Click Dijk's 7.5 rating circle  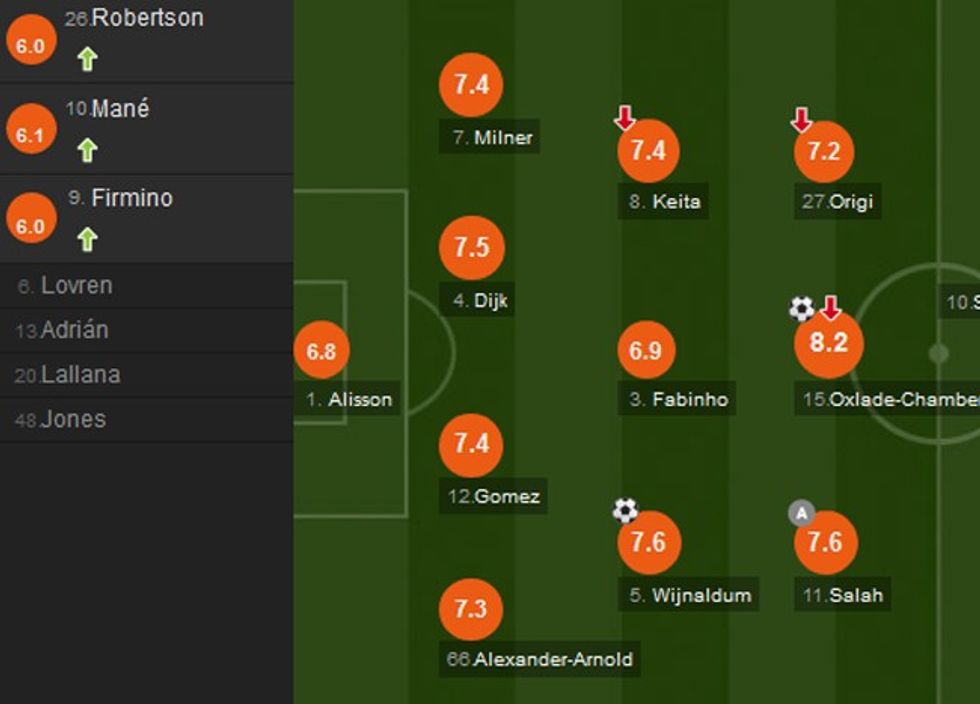click(471, 247)
